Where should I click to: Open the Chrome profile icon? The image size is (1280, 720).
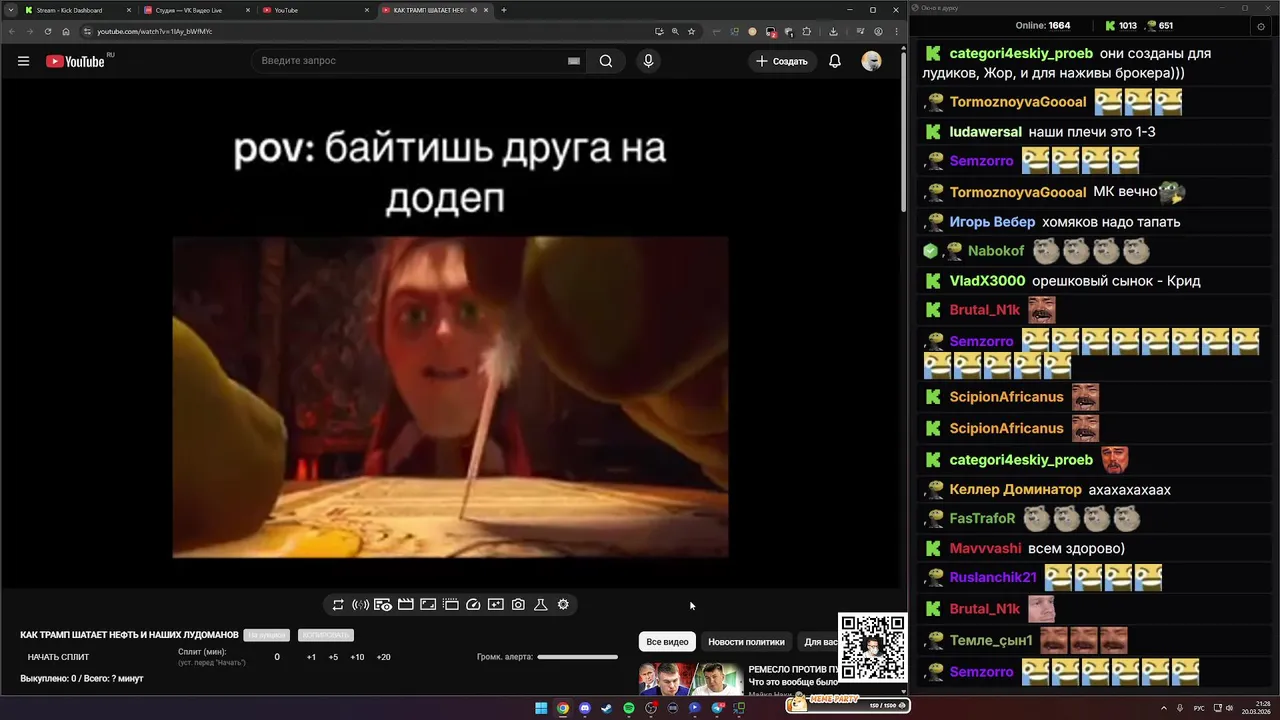(879, 31)
